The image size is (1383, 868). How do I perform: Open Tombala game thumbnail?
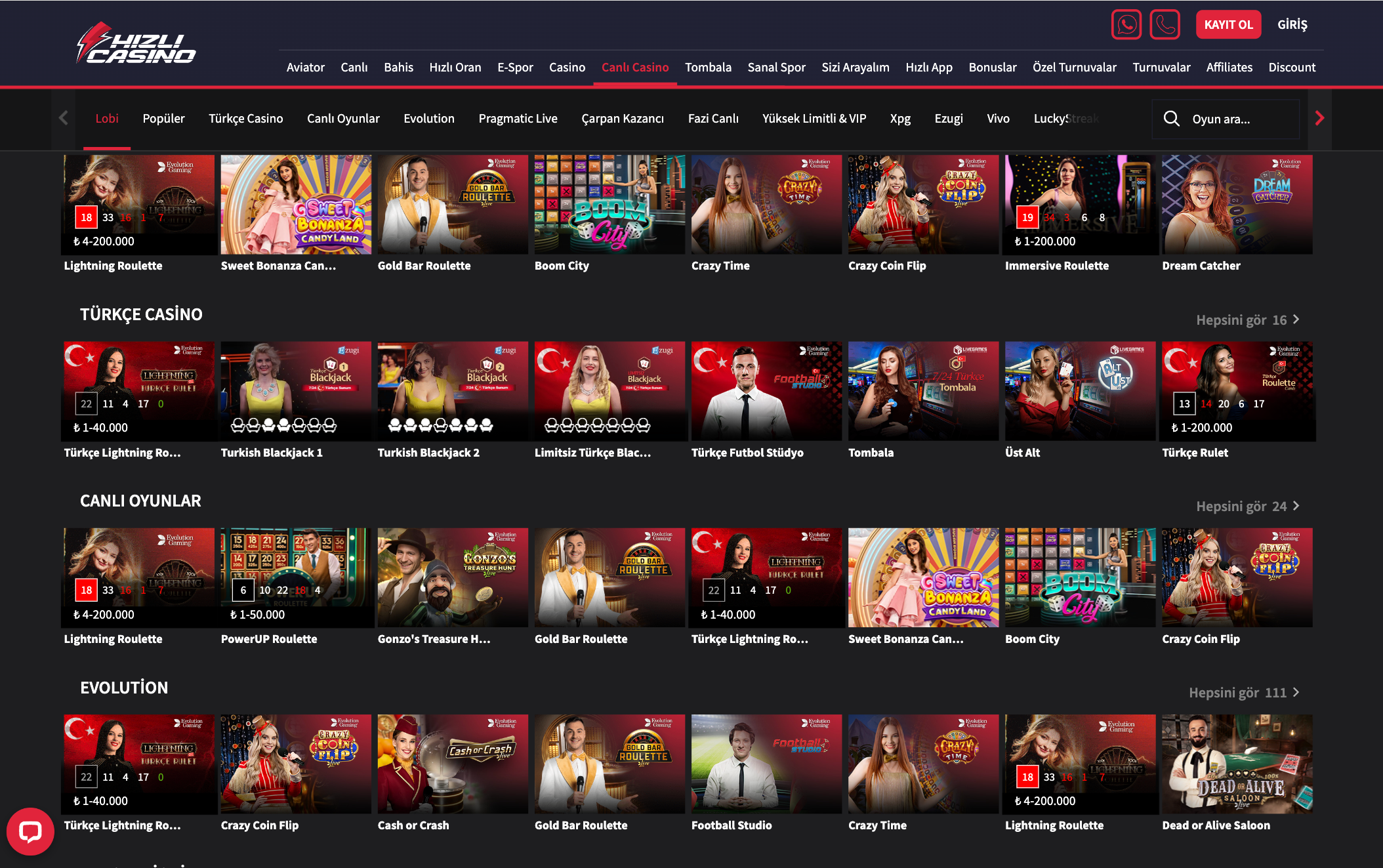click(x=923, y=391)
